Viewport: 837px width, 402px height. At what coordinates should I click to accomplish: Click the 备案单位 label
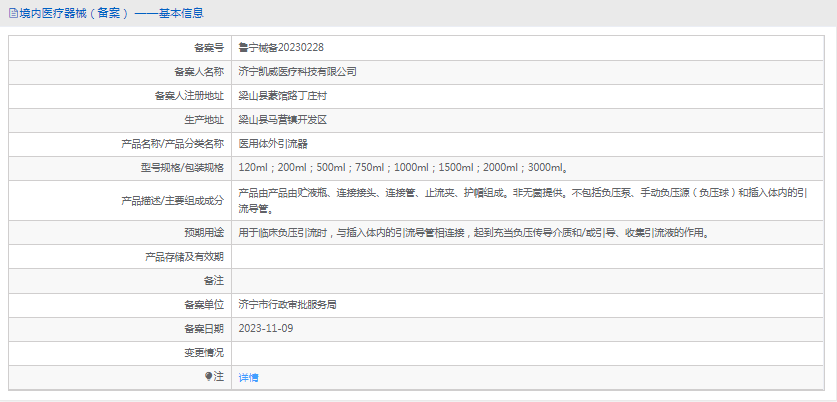tap(204, 305)
